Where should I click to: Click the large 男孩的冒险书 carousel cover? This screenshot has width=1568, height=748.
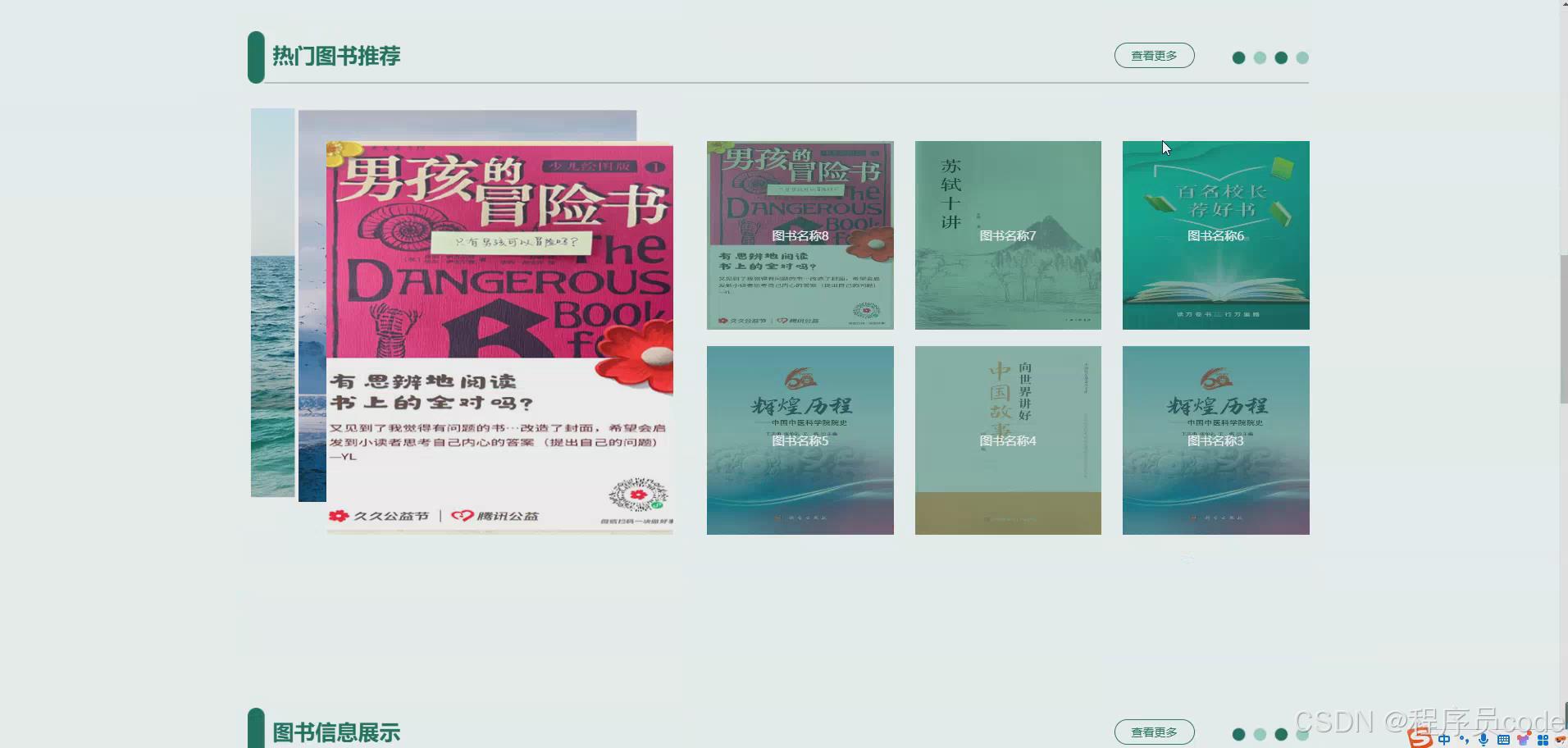pyautogui.click(x=499, y=338)
